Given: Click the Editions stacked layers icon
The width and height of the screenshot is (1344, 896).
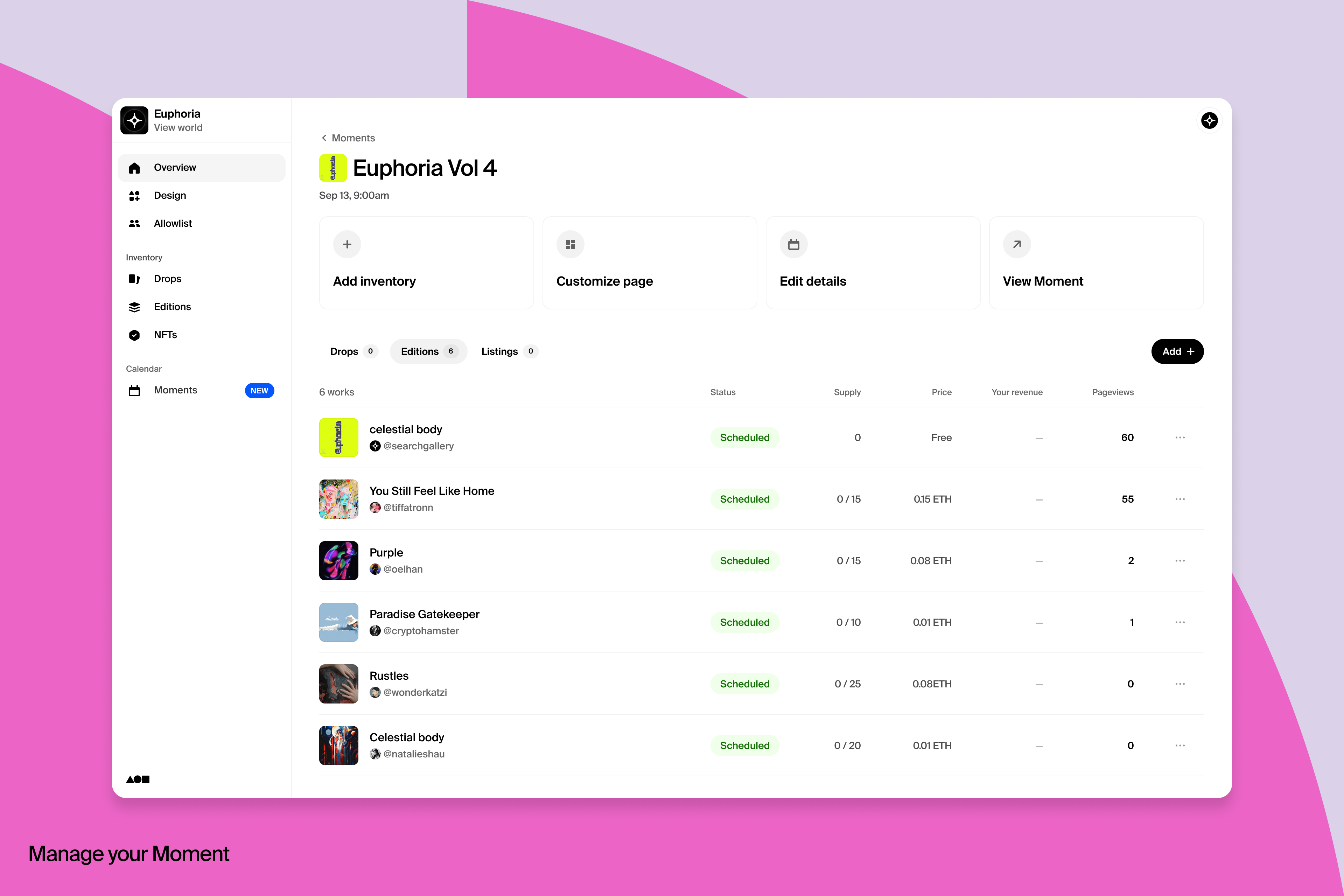Looking at the screenshot, I should (x=134, y=307).
